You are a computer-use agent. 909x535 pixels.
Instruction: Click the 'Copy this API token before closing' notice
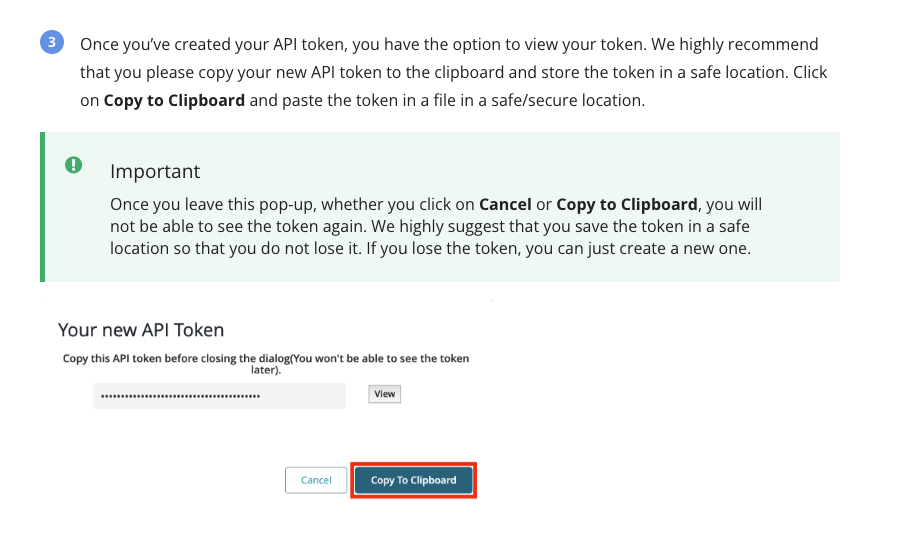pyautogui.click(x=266, y=364)
